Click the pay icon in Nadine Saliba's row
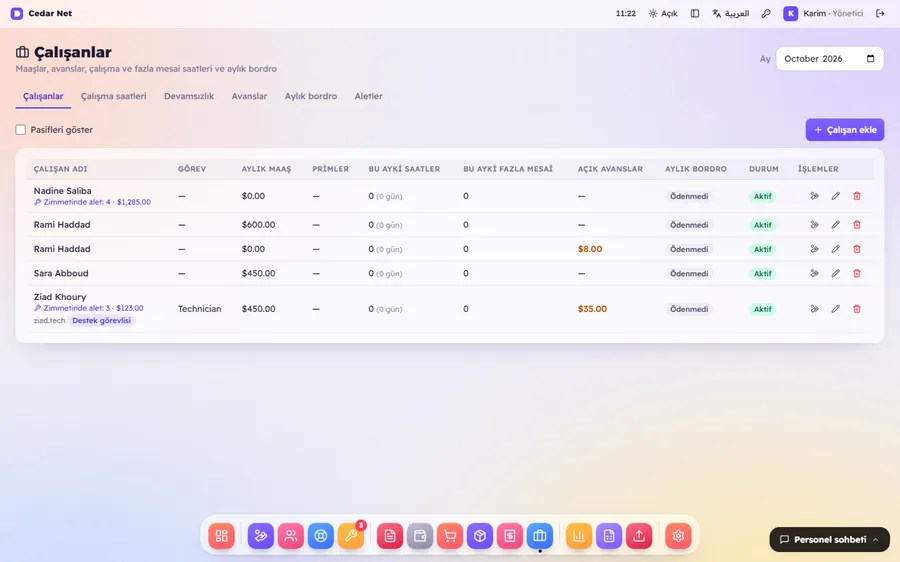This screenshot has width=900, height=562. [x=814, y=196]
